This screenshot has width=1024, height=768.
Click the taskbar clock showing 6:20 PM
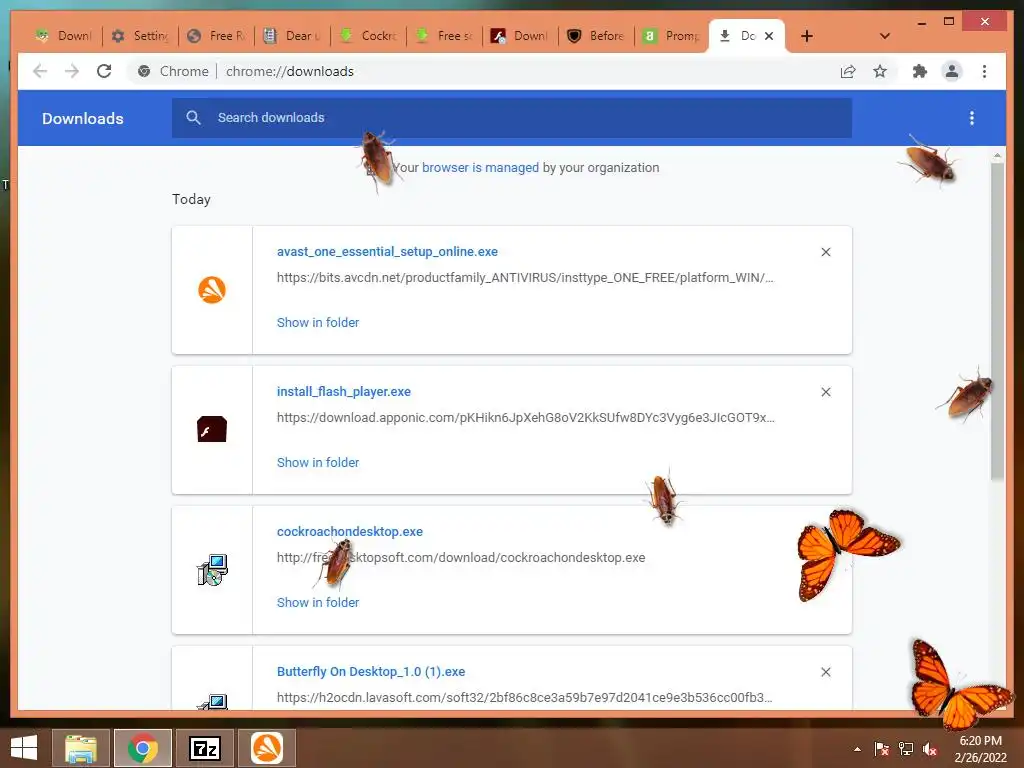tap(980, 749)
